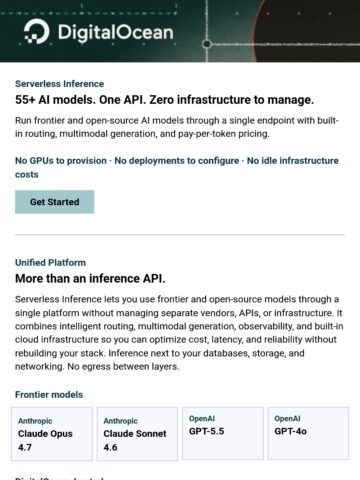This screenshot has width=360, height=480.
Task: Click the OpenAI label on the GPT-5.5 card
Action: tap(202, 419)
